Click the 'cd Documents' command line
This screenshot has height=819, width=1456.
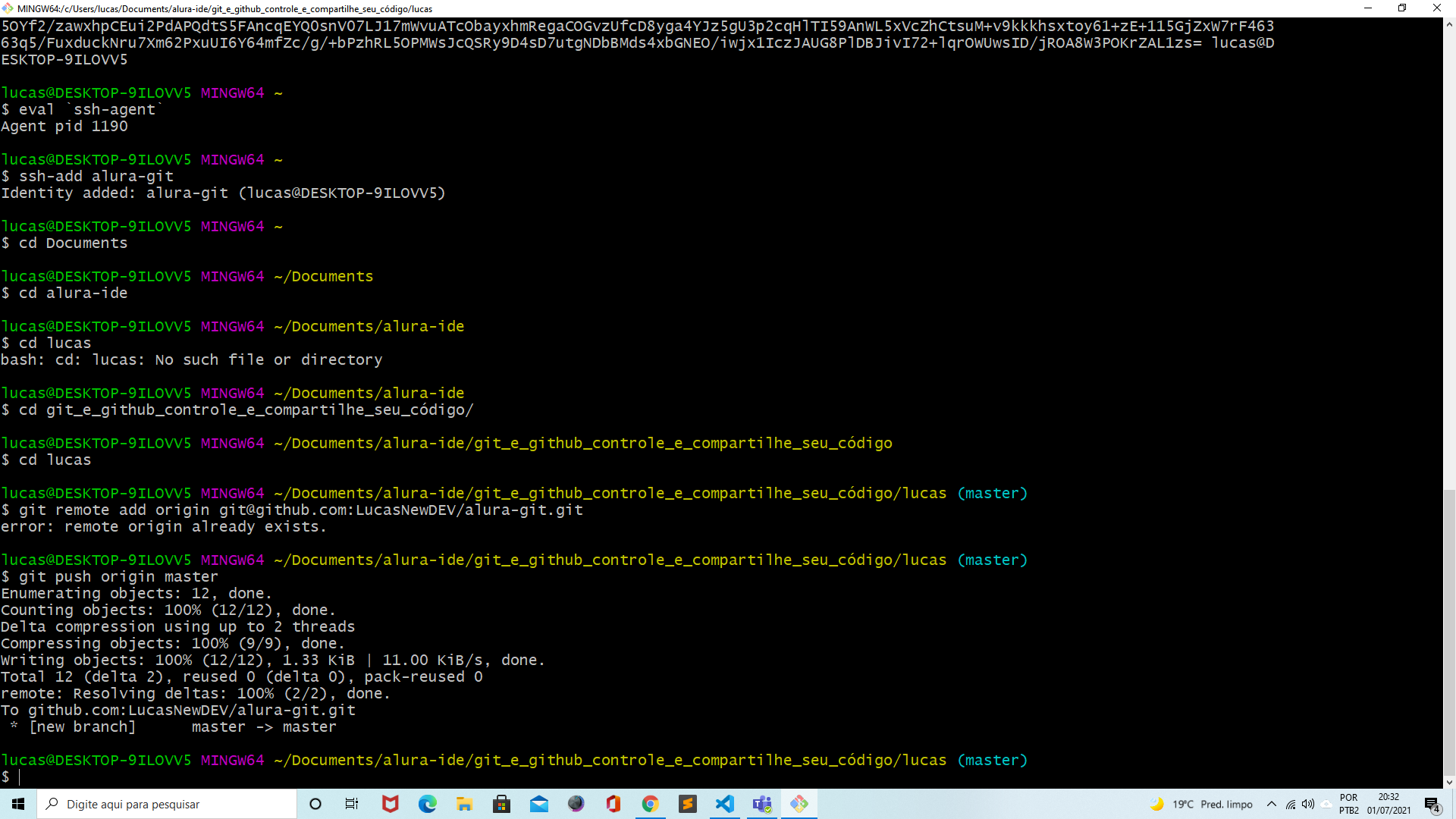[64, 243]
